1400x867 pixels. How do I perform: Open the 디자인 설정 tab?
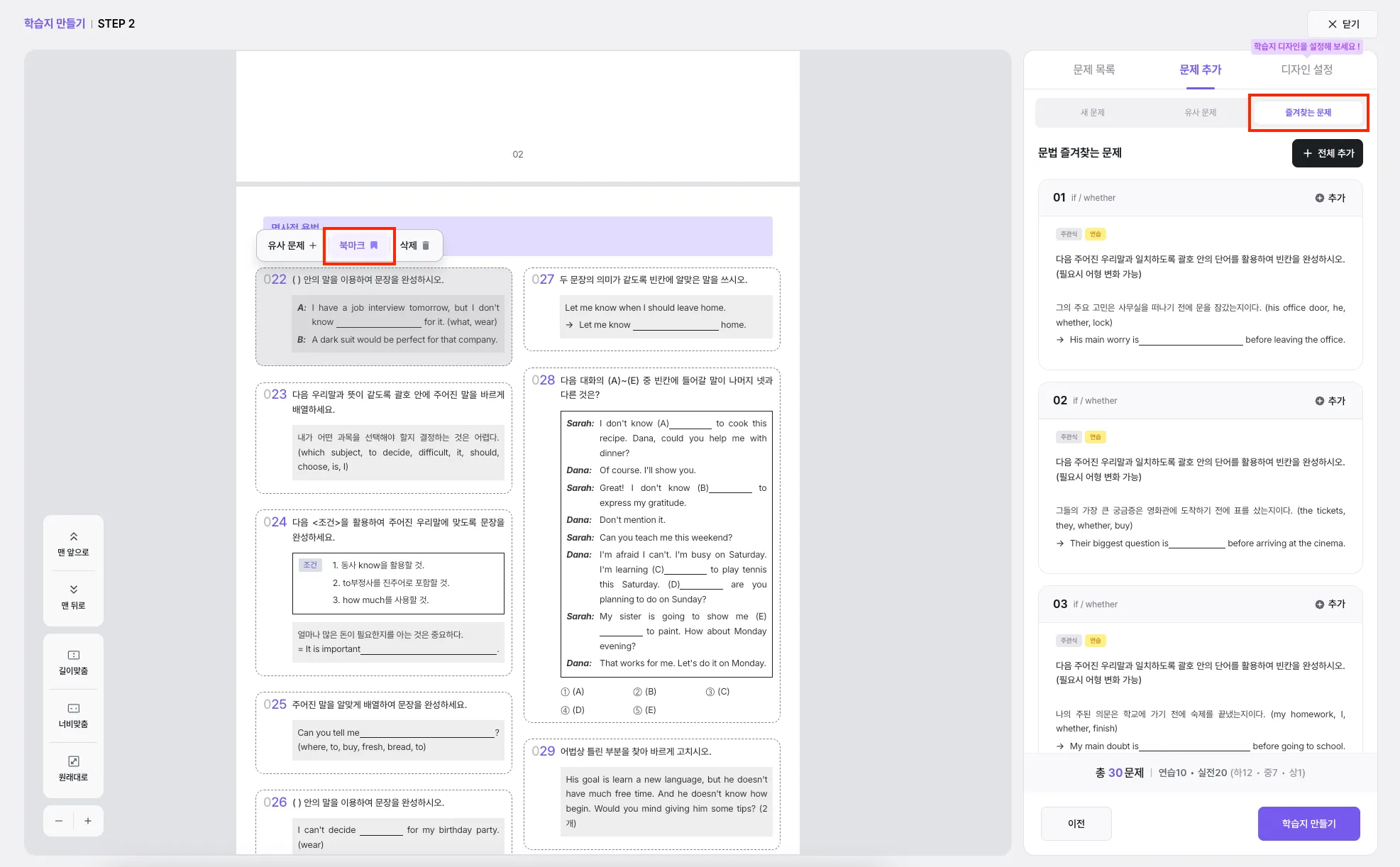(1306, 70)
